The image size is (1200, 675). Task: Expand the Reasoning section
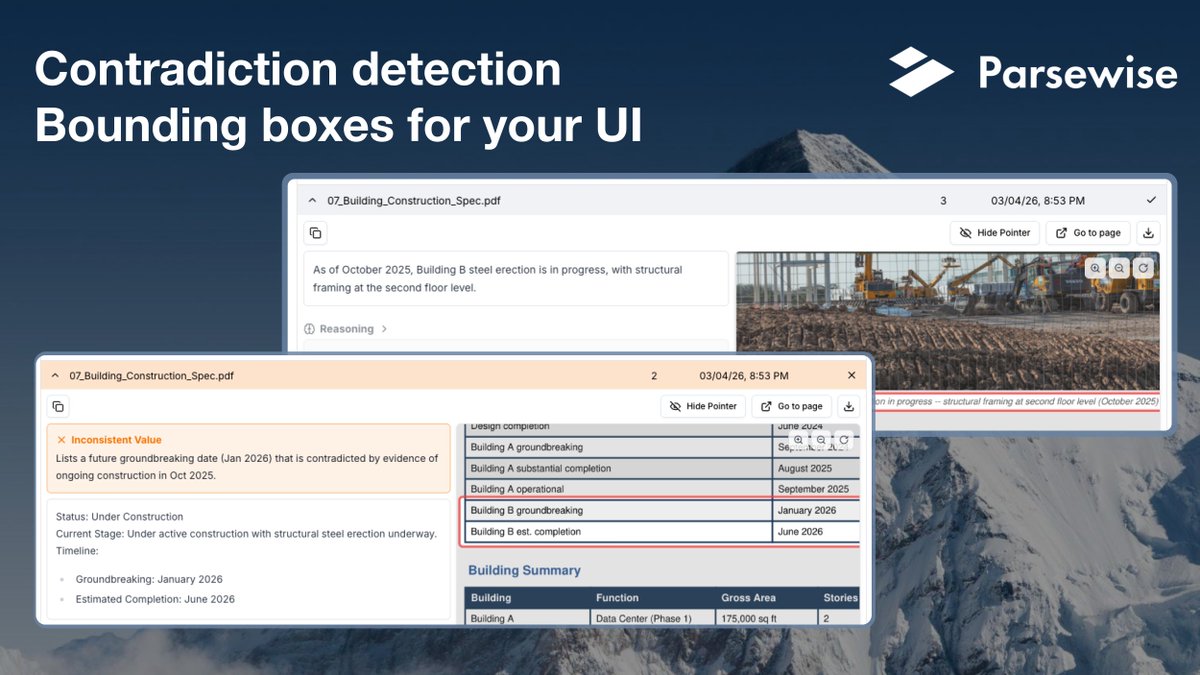click(x=346, y=329)
